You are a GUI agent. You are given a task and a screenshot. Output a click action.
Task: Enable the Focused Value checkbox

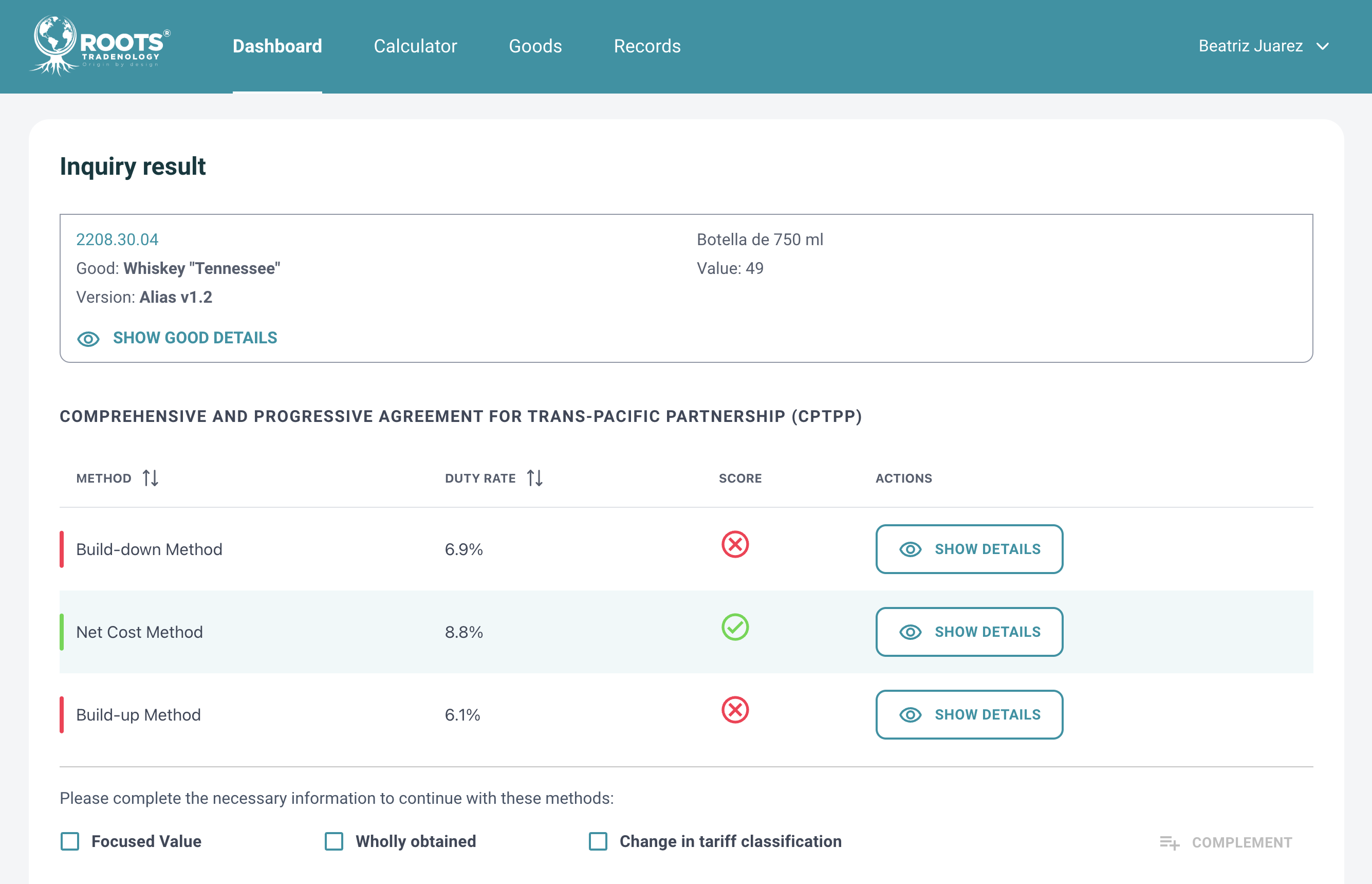70,841
